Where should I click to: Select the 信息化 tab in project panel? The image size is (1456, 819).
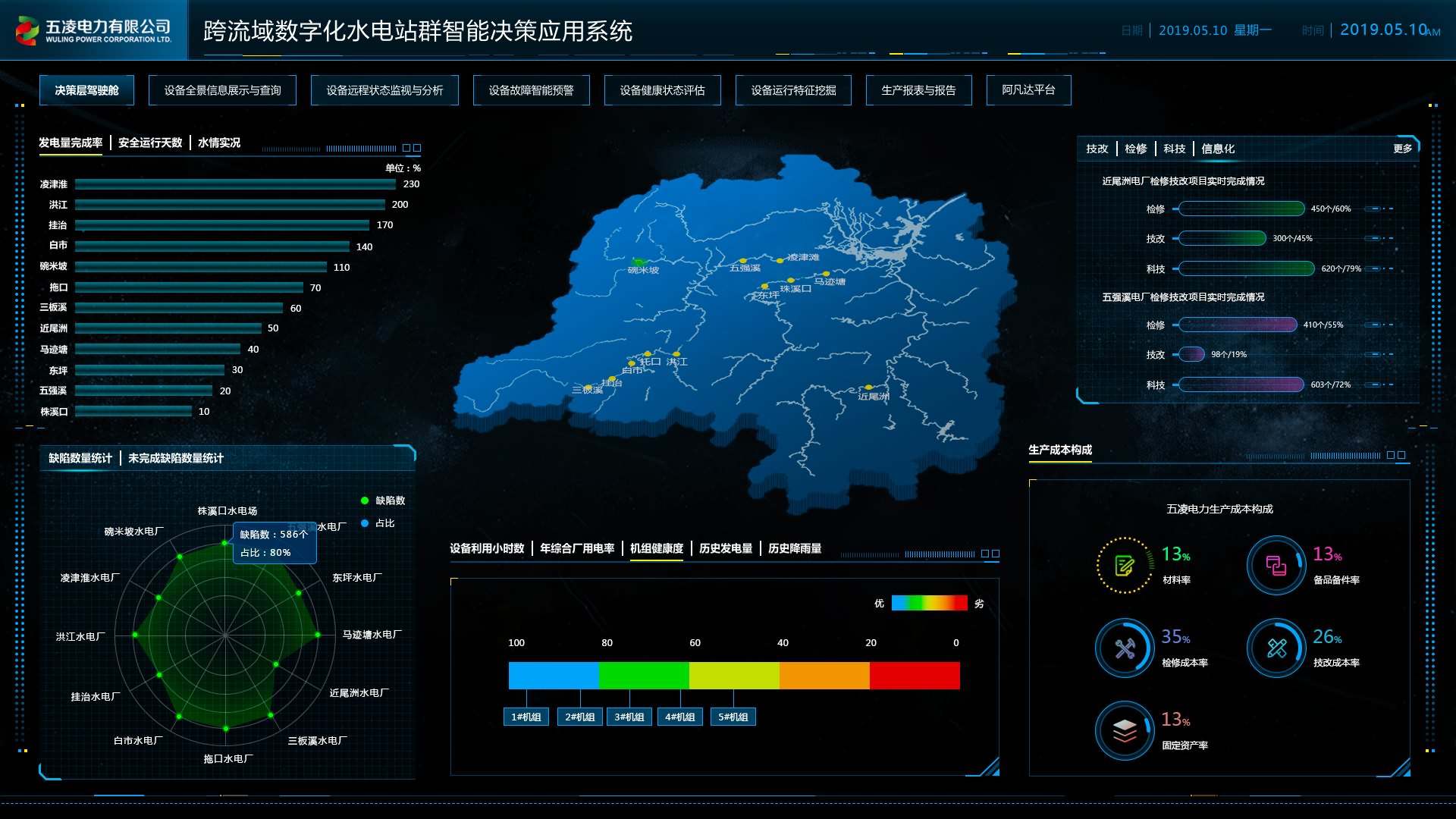pyautogui.click(x=1218, y=149)
